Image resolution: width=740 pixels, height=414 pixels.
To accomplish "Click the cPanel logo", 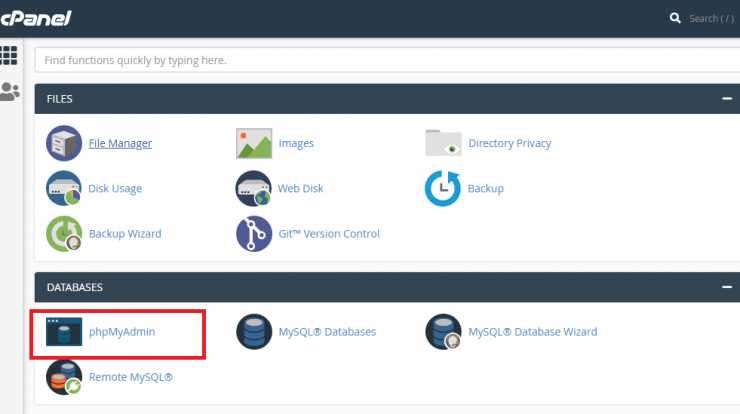I will pyautogui.click(x=36, y=18).
